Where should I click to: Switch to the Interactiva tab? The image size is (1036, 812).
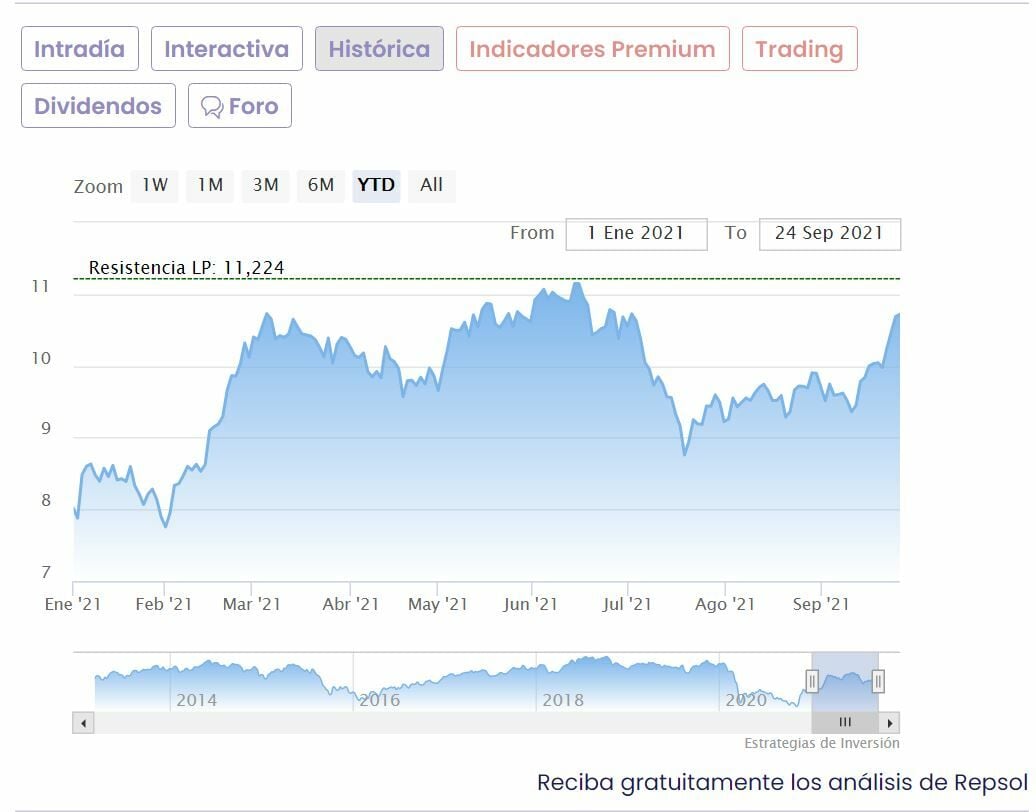pyautogui.click(x=226, y=49)
